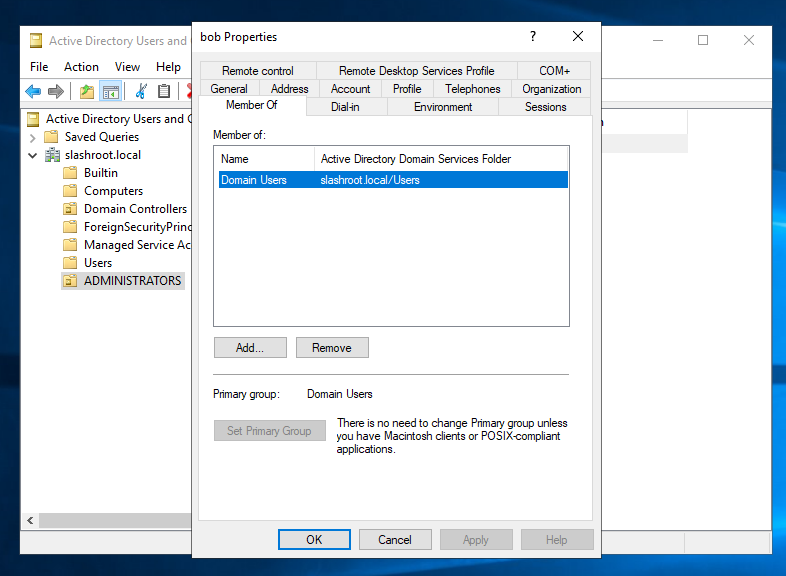
Task: Click the blue Back arrow in toolbar
Action: 33,92
